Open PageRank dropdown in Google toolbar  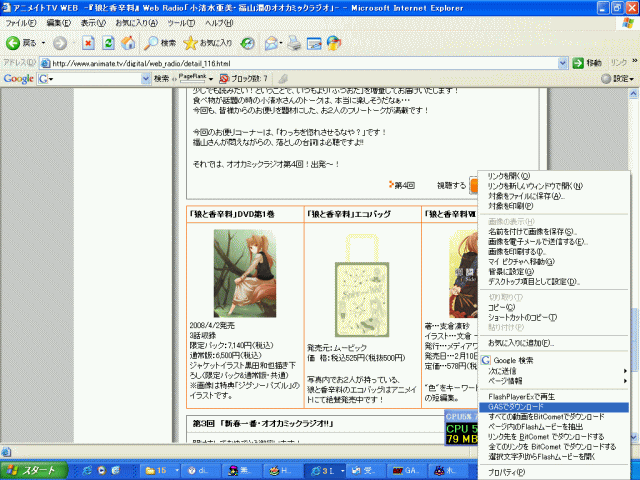pos(211,78)
